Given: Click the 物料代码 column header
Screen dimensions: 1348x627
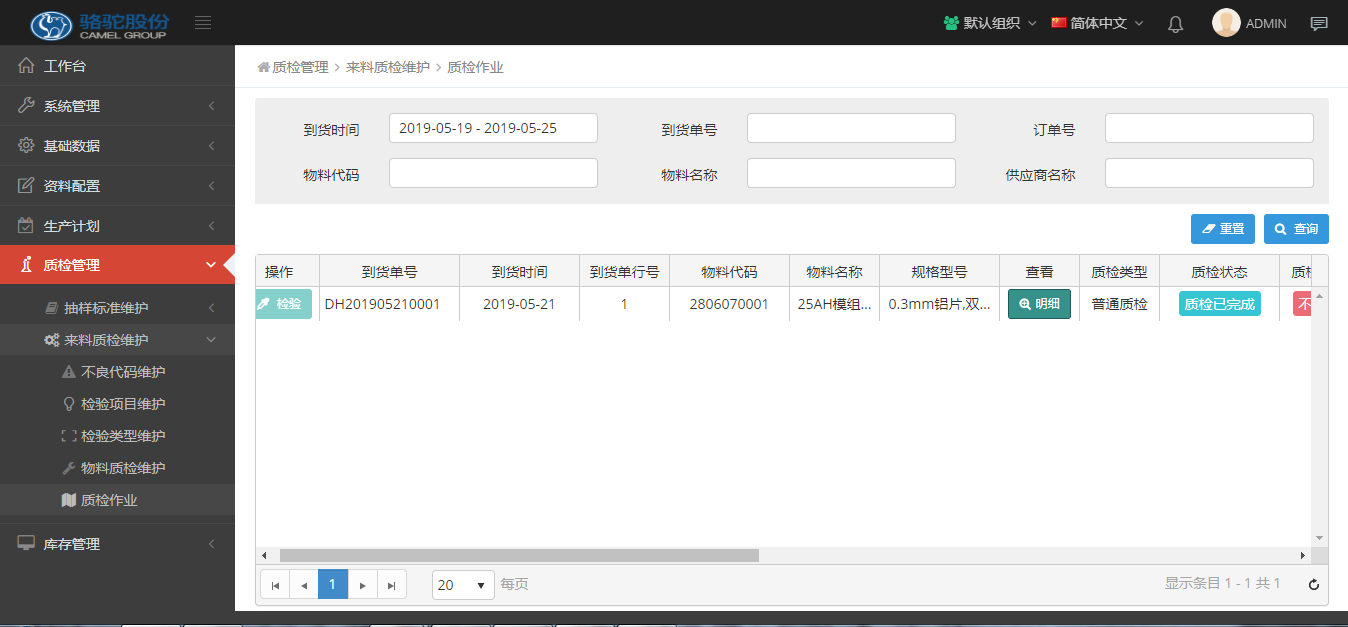Looking at the screenshot, I should [729, 272].
